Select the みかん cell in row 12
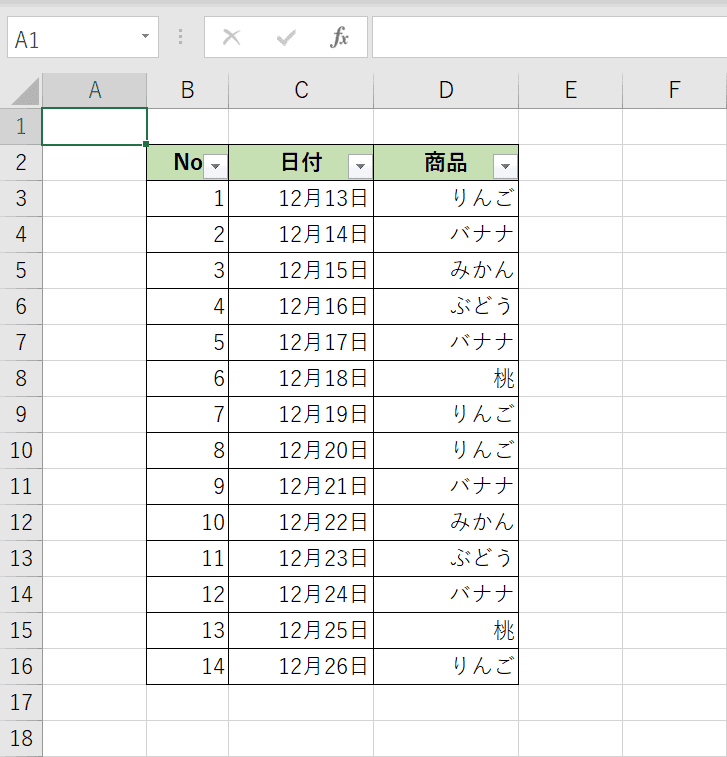 pyautogui.click(x=446, y=522)
